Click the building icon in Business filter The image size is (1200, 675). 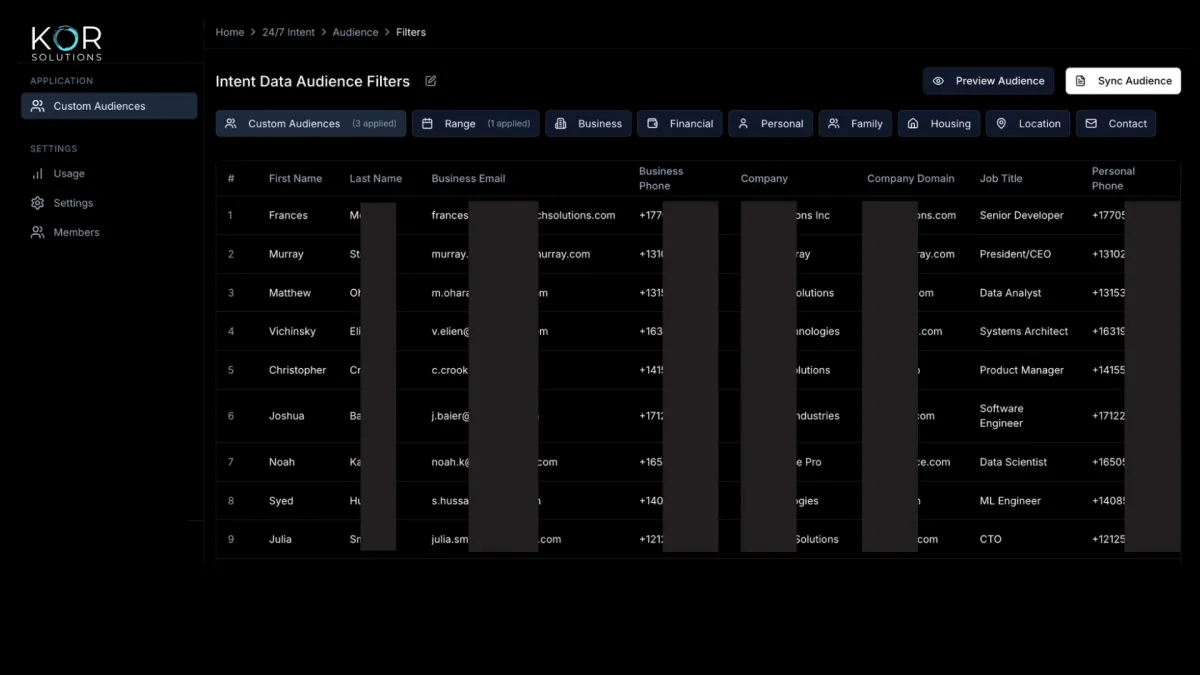pos(560,124)
